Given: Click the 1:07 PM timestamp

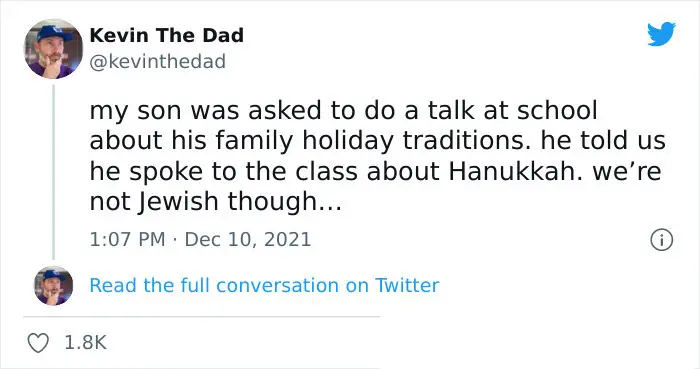Looking at the screenshot, I should 127,239.
